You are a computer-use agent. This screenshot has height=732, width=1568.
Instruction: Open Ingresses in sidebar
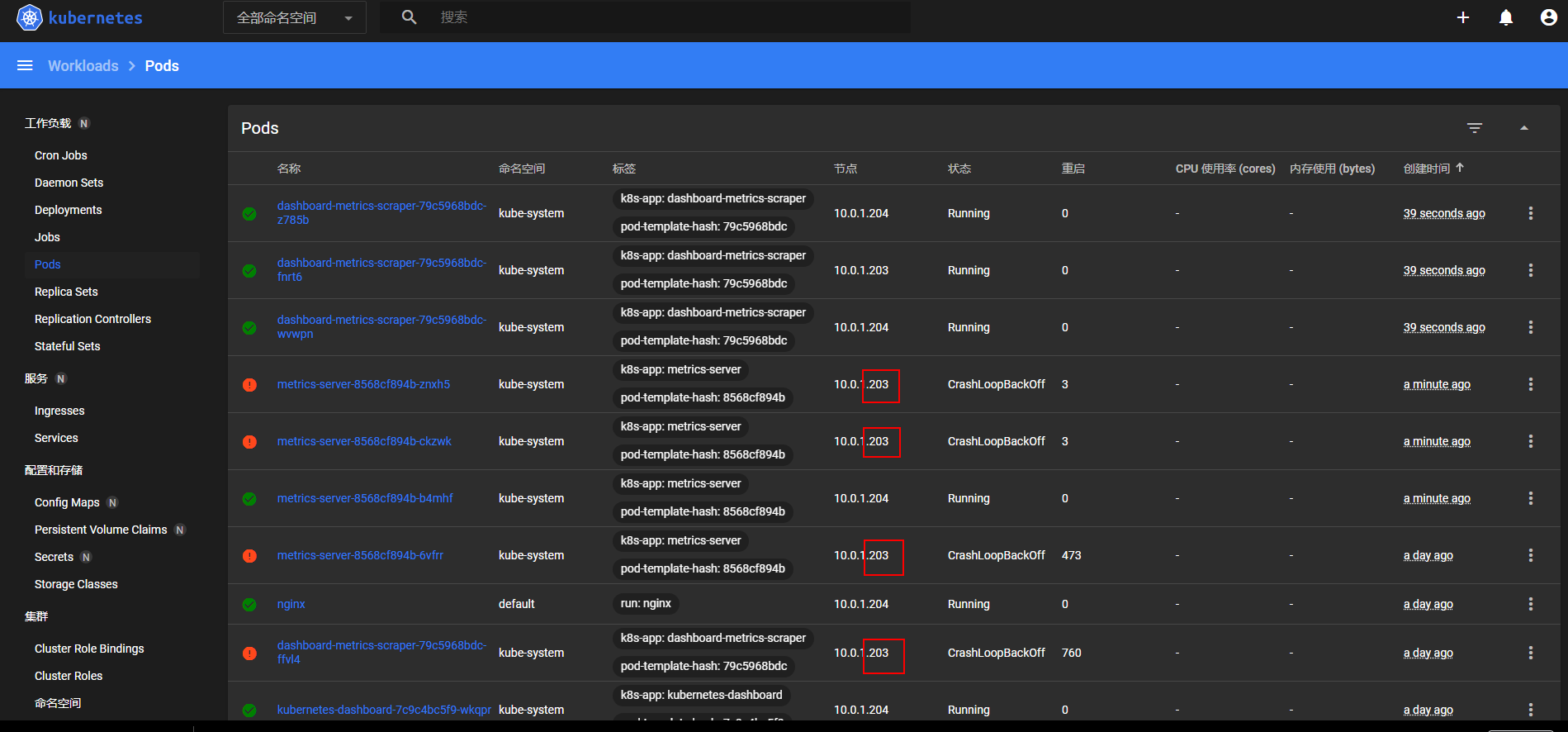click(x=59, y=411)
